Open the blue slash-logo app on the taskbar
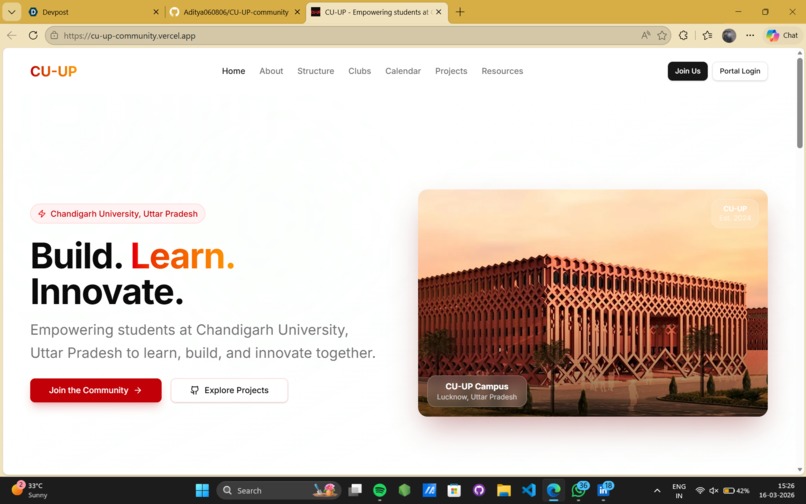The width and height of the screenshot is (806, 504). [x=429, y=490]
